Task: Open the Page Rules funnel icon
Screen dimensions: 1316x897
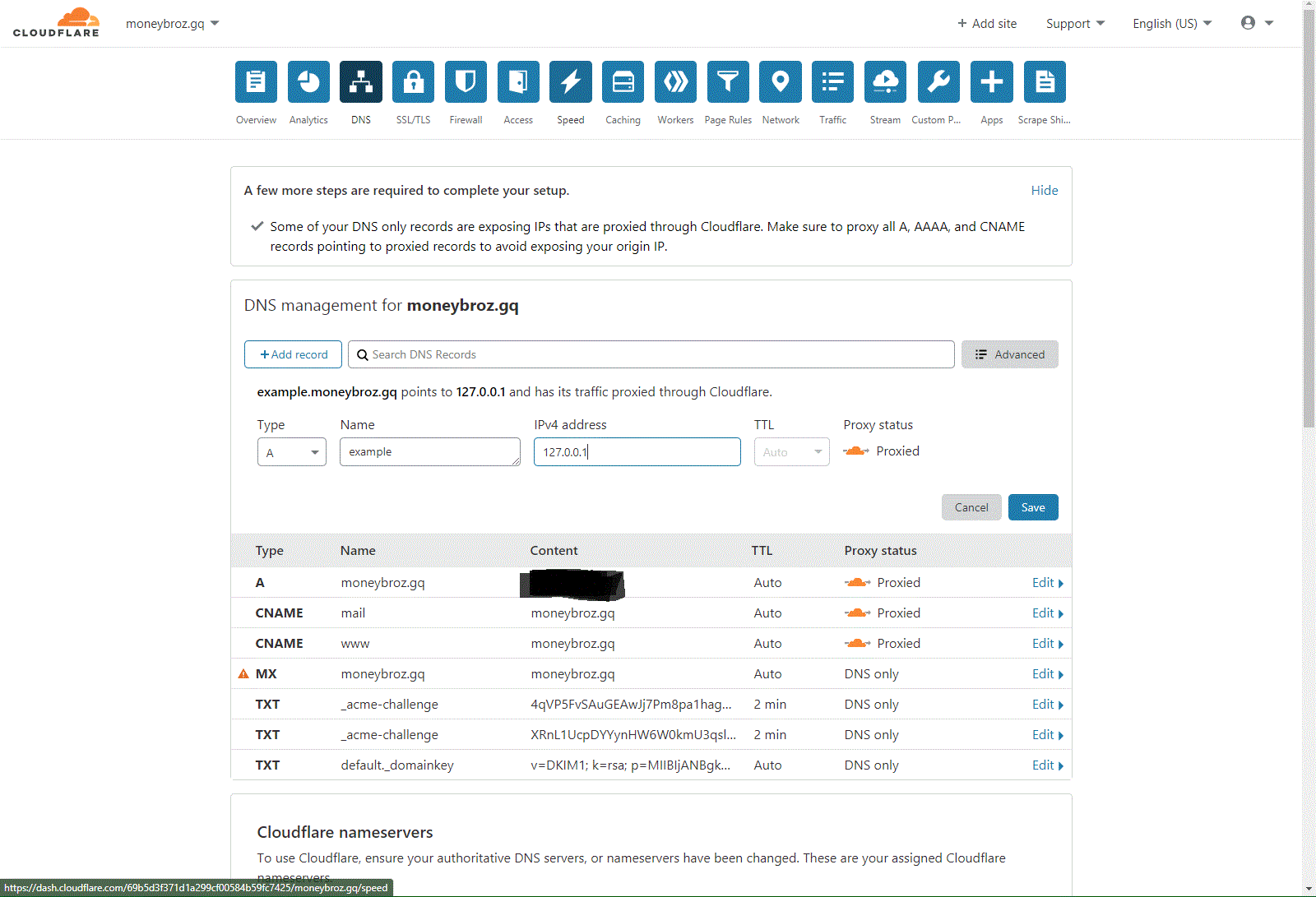Action: point(728,81)
